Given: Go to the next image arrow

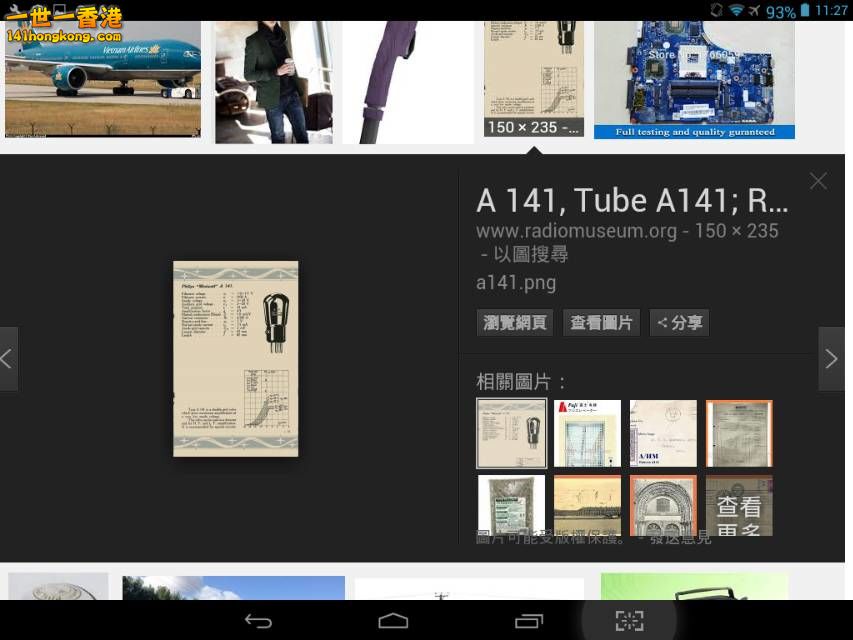Looking at the screenshot, I should (831, 359).
